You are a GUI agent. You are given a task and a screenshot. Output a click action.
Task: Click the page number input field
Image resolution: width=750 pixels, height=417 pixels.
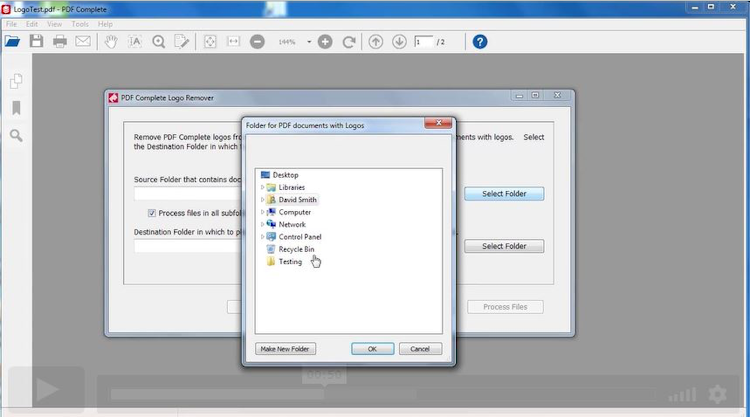click(x=423, y=42)
